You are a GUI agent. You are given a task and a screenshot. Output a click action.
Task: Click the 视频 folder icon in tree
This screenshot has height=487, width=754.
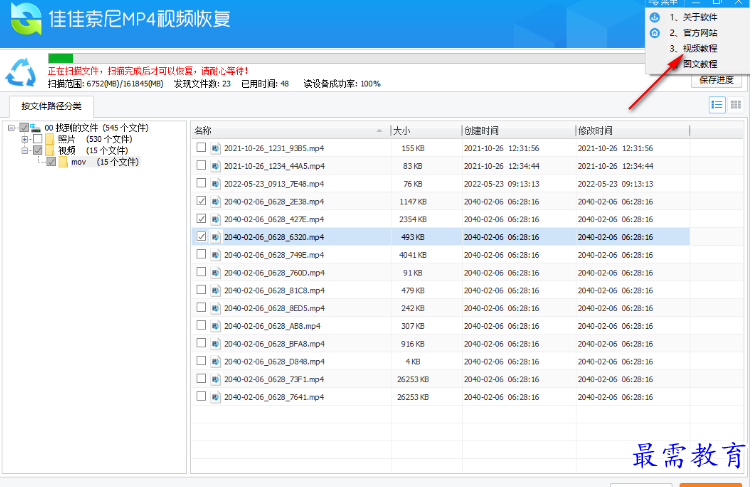pos(50,150)
